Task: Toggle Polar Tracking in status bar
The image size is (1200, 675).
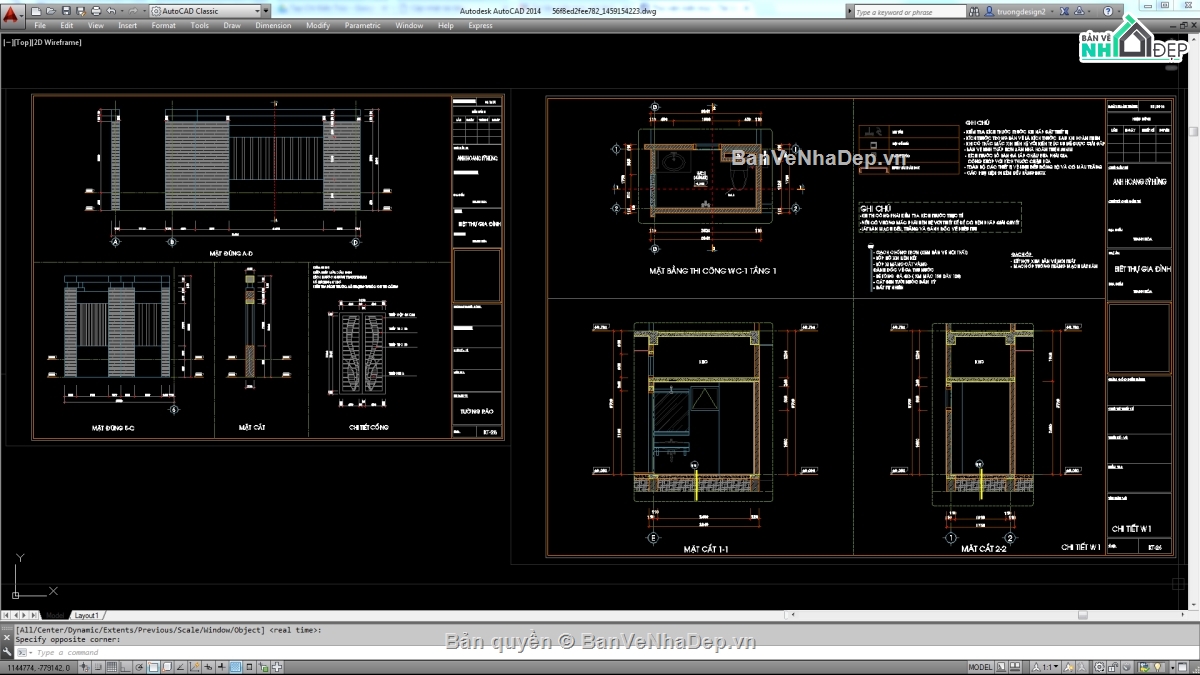Action: [x=138, y=667]
